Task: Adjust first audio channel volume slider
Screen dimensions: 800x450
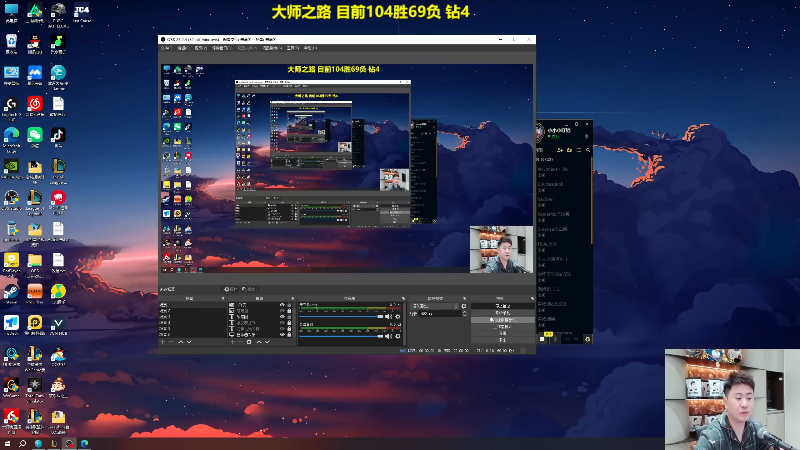Action: 341,316
